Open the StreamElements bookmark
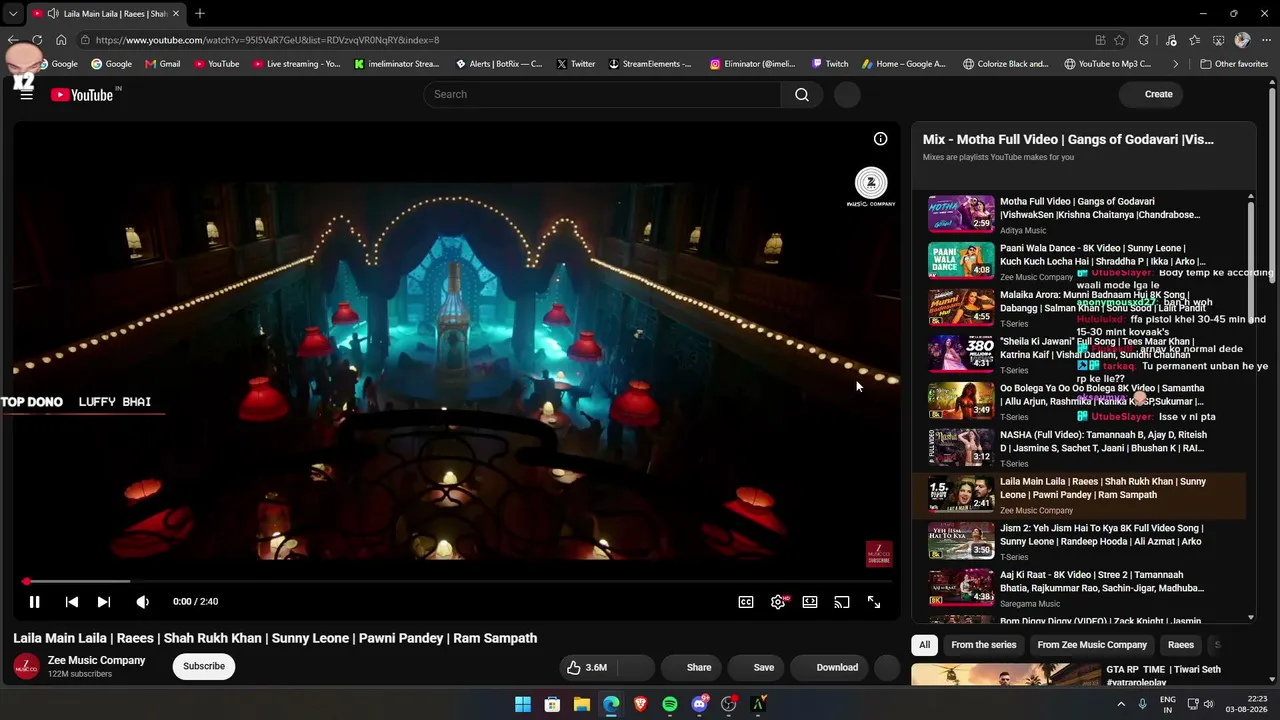 650,64
